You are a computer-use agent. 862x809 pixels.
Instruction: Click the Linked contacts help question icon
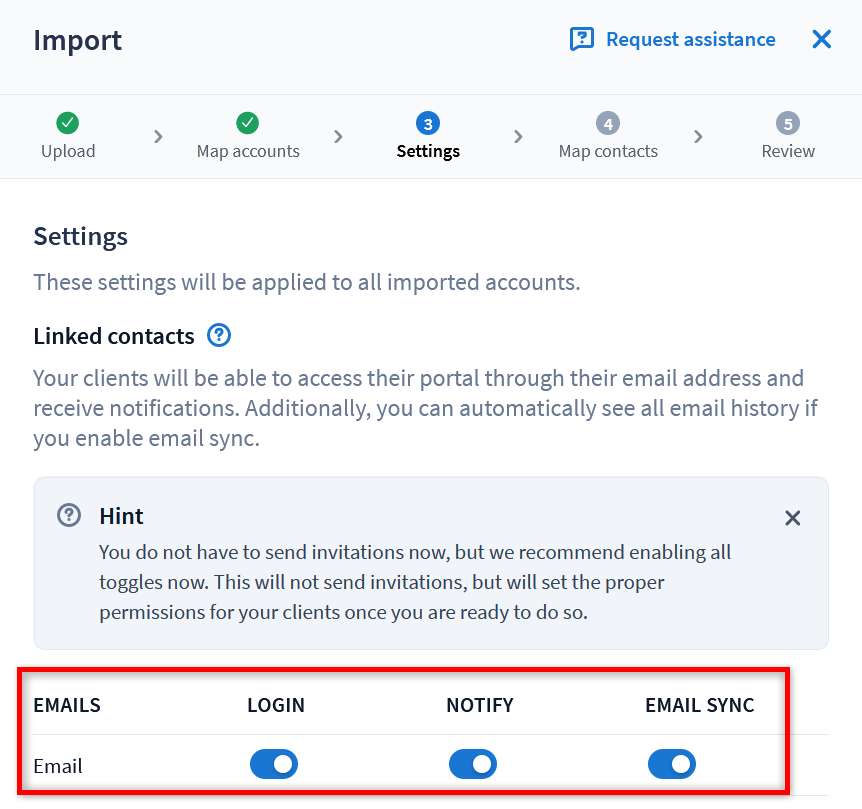click(219, 335)
